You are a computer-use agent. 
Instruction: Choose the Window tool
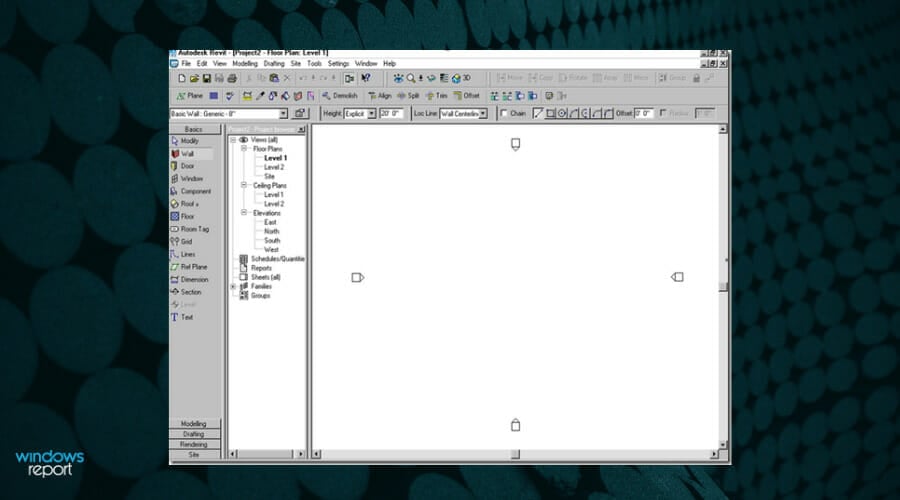point(190,179)
